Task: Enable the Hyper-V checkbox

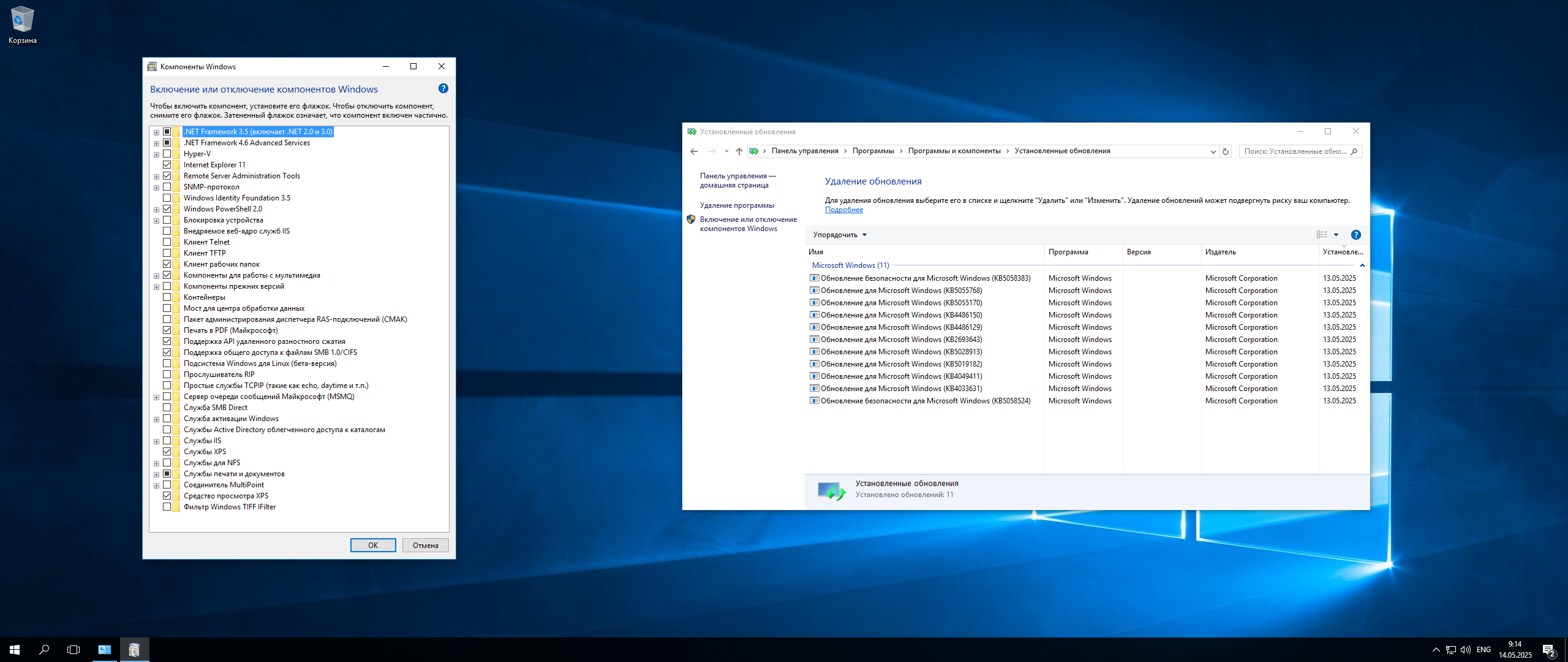Action: point(167,154)
